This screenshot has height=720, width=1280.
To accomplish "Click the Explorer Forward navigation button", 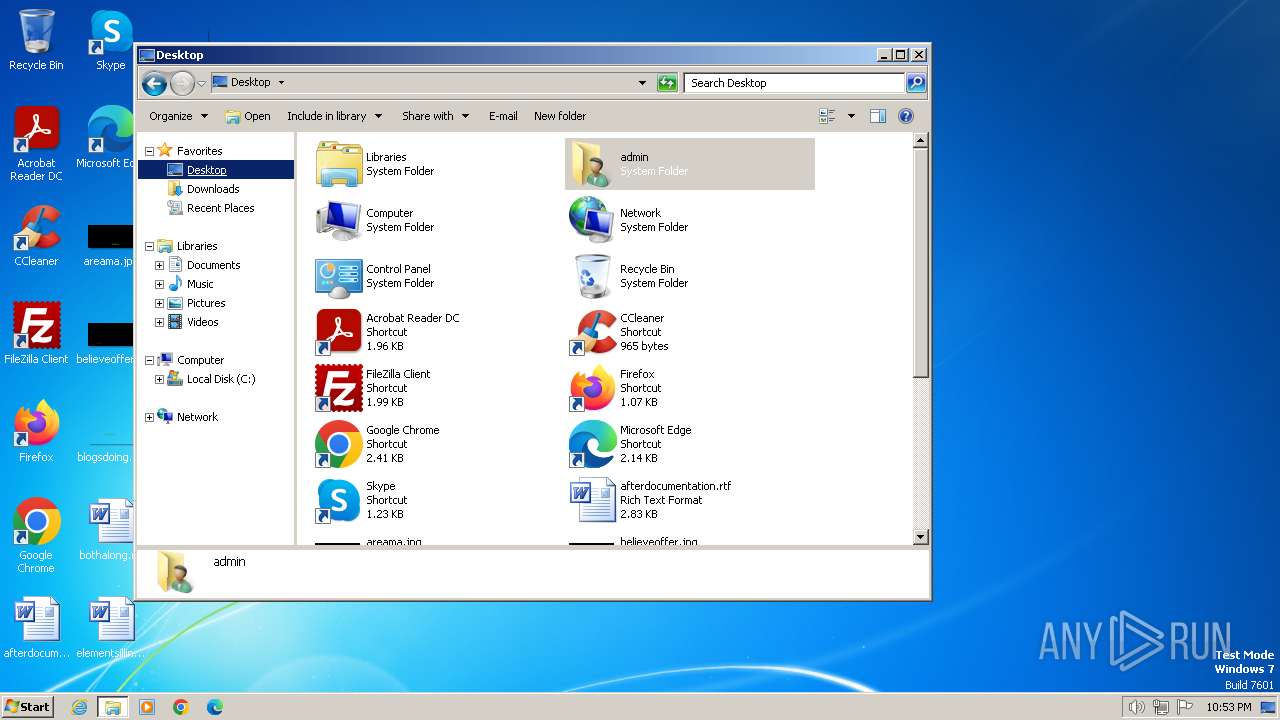I will 182,83.
